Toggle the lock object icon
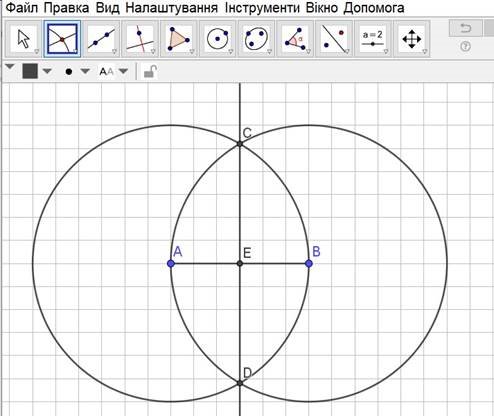 150,71
